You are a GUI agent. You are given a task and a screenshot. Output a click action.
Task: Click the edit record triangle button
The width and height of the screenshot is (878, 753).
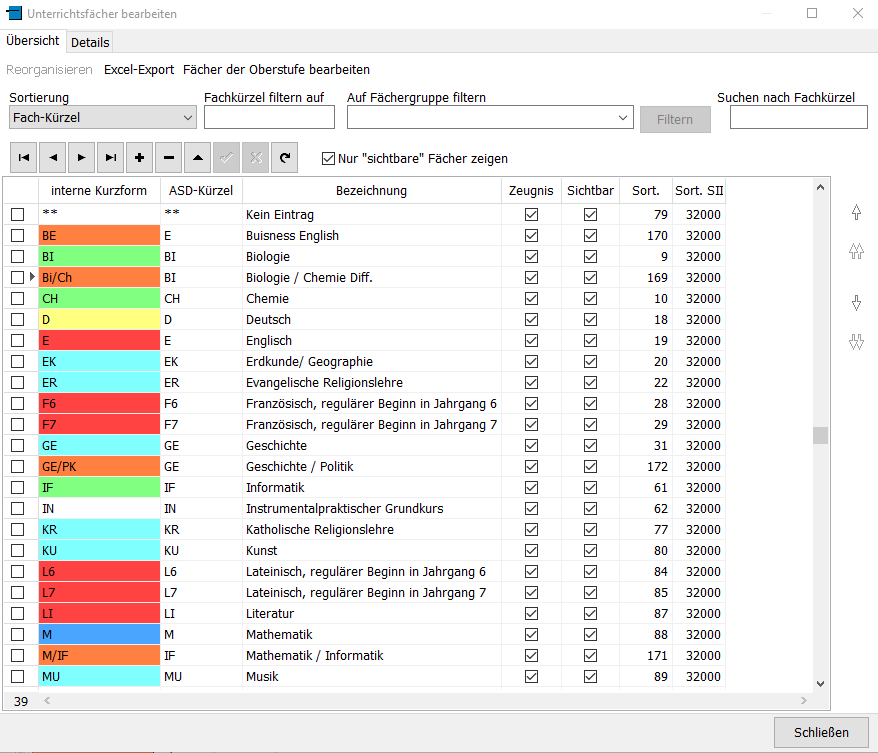pos(198,158)
